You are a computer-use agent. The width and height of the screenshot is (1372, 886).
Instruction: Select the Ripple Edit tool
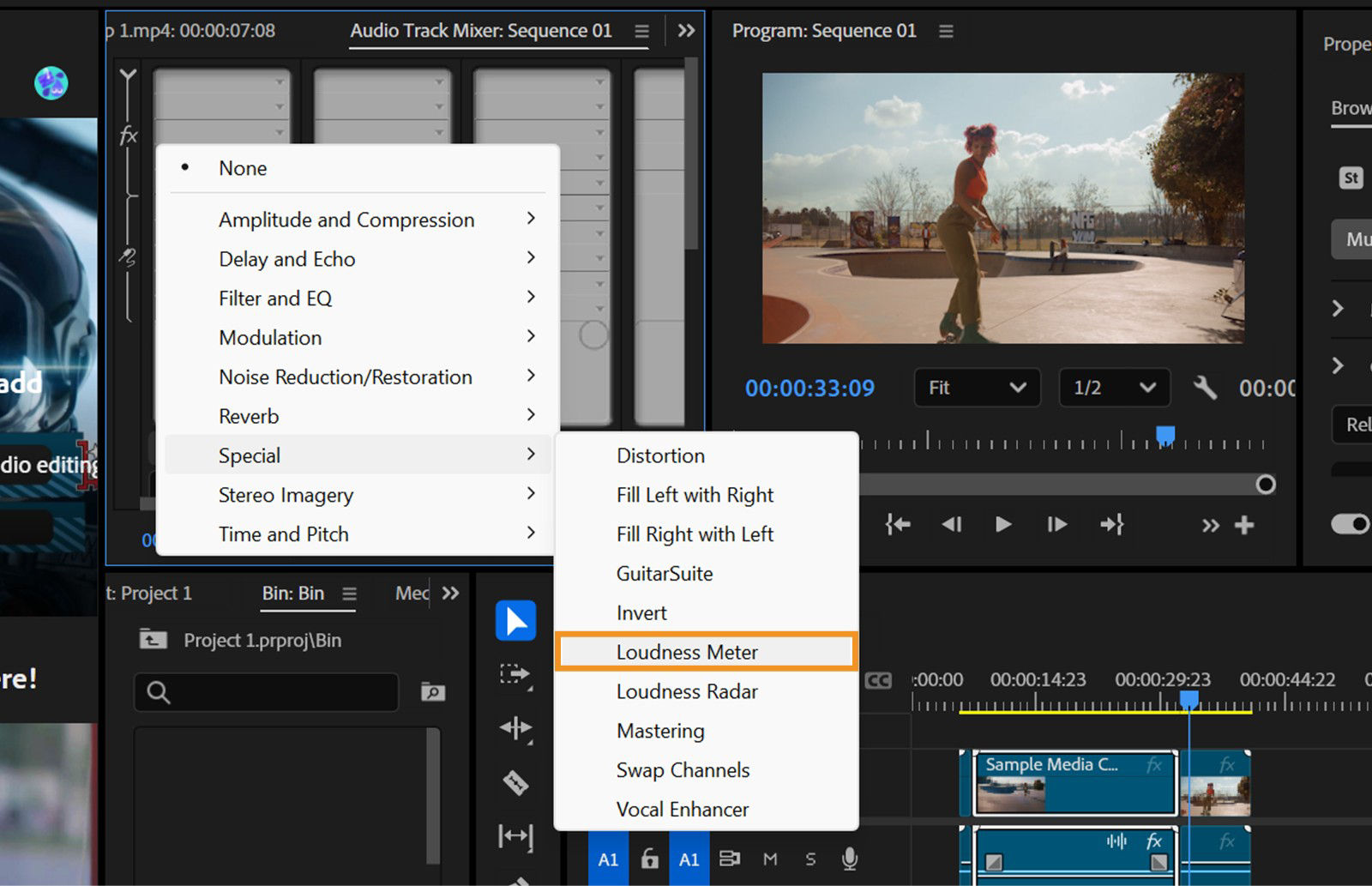[515, 729]
